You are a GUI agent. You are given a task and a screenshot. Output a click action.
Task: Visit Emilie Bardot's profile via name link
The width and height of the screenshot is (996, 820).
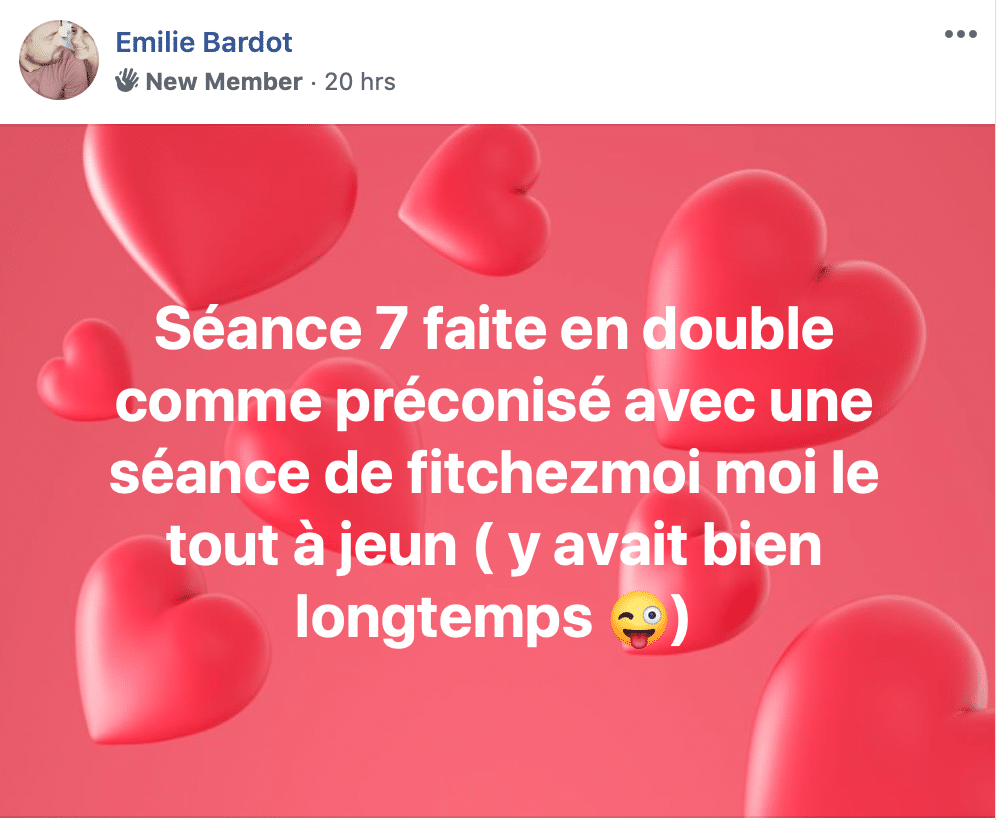click(204, 43)
